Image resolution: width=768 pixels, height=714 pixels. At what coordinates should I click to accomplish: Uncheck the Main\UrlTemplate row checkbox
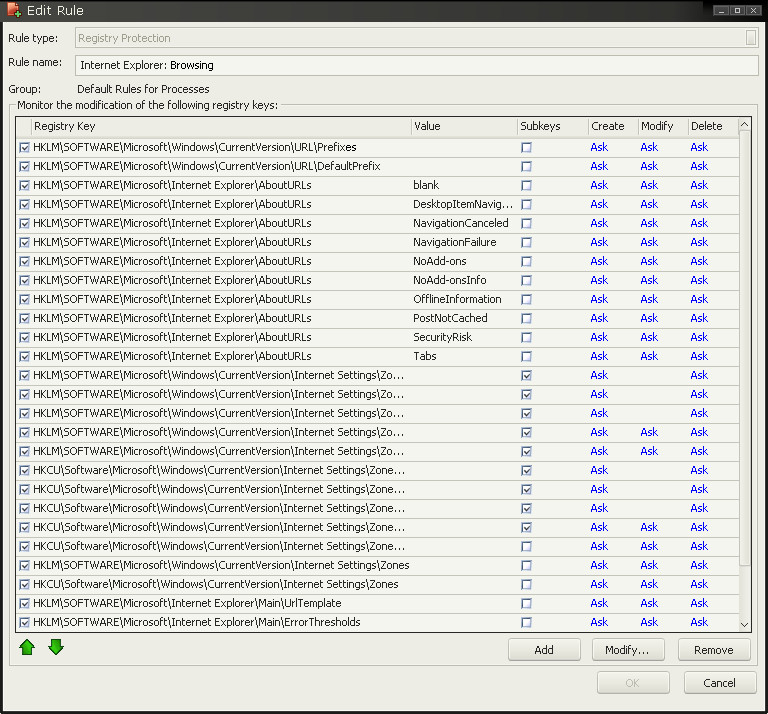24,603
